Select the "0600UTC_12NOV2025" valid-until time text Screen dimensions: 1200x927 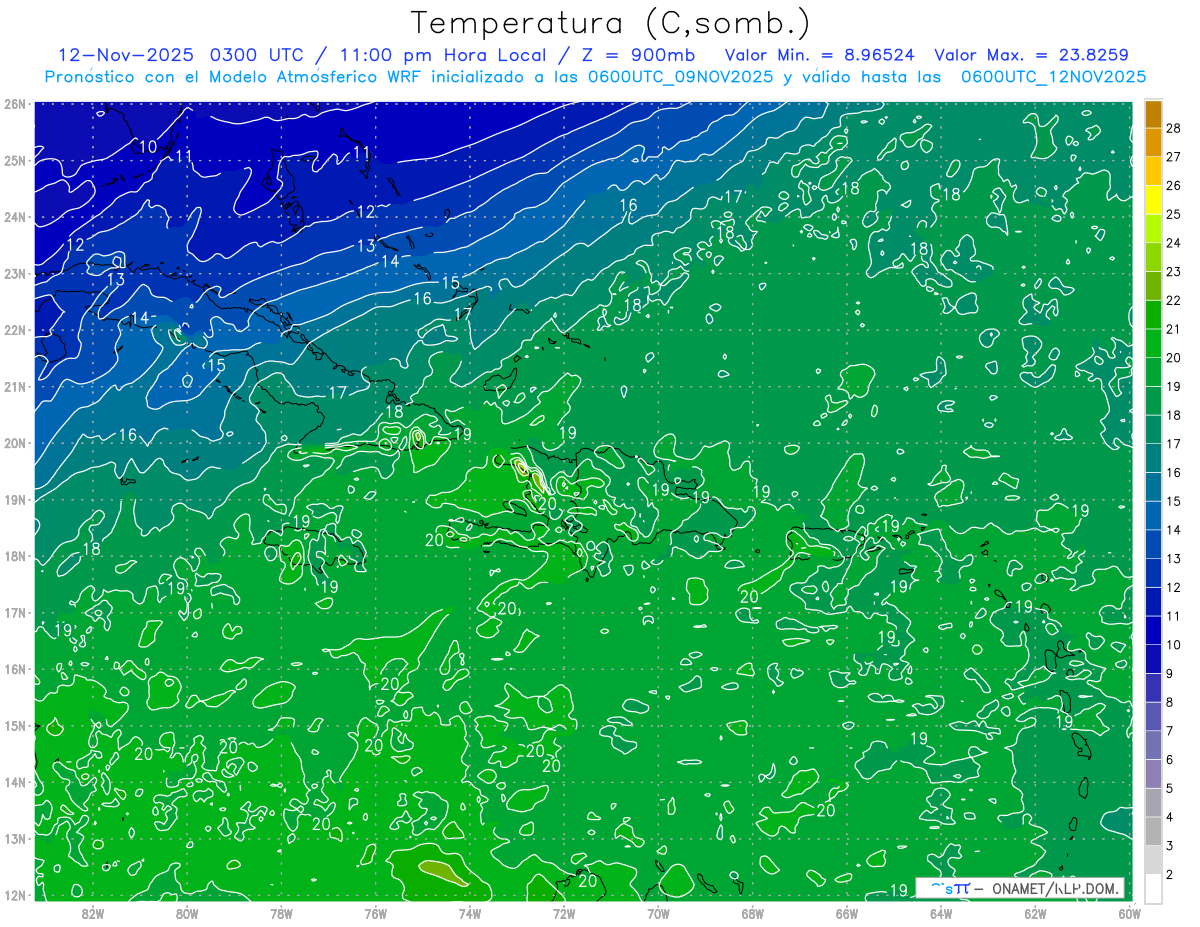(1053, 77)
